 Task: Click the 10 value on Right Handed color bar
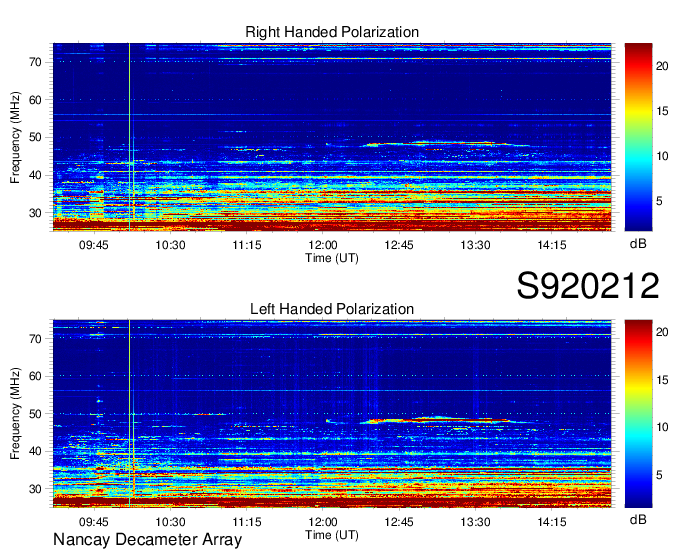(662, 156)
